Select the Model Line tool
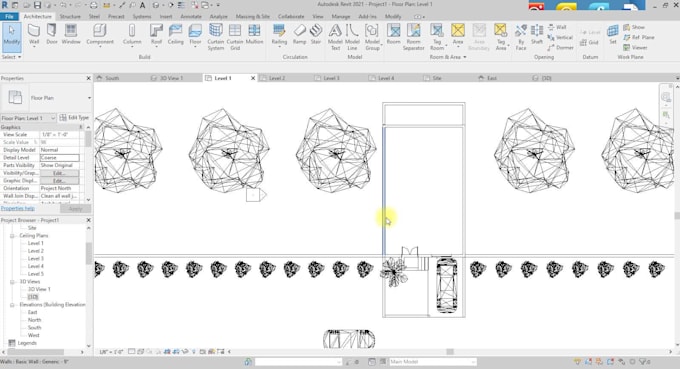This screenshot has width=680, height=369. 352,37
